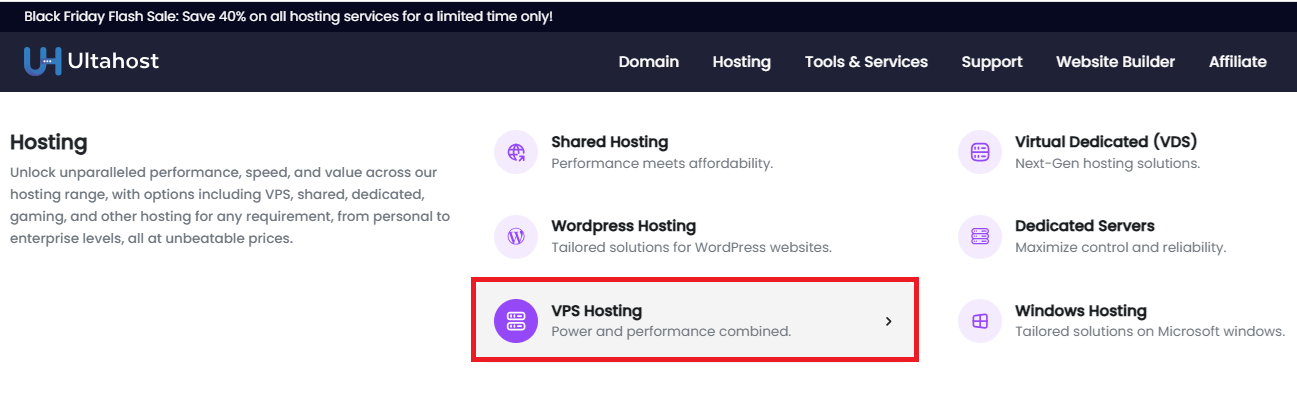Open the VPS Hosting title link
The height and width of the screenshot is (398, 1297).
(x=597, y=311)
